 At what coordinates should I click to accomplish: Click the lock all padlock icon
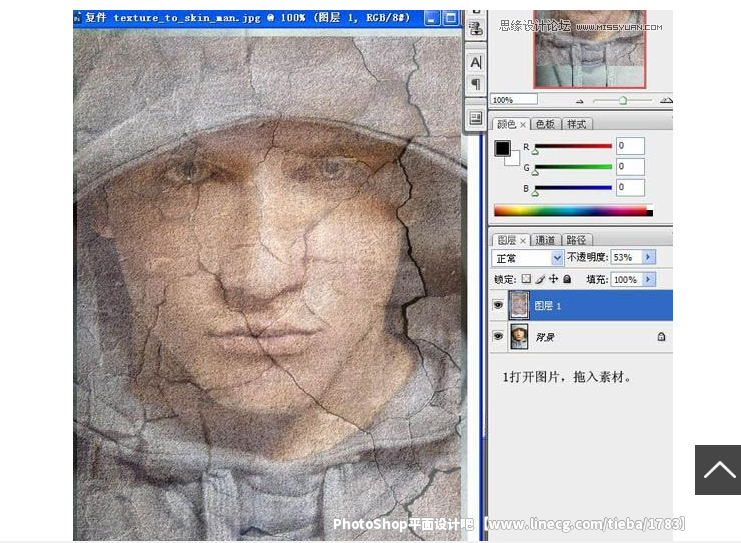click(567, 280)
